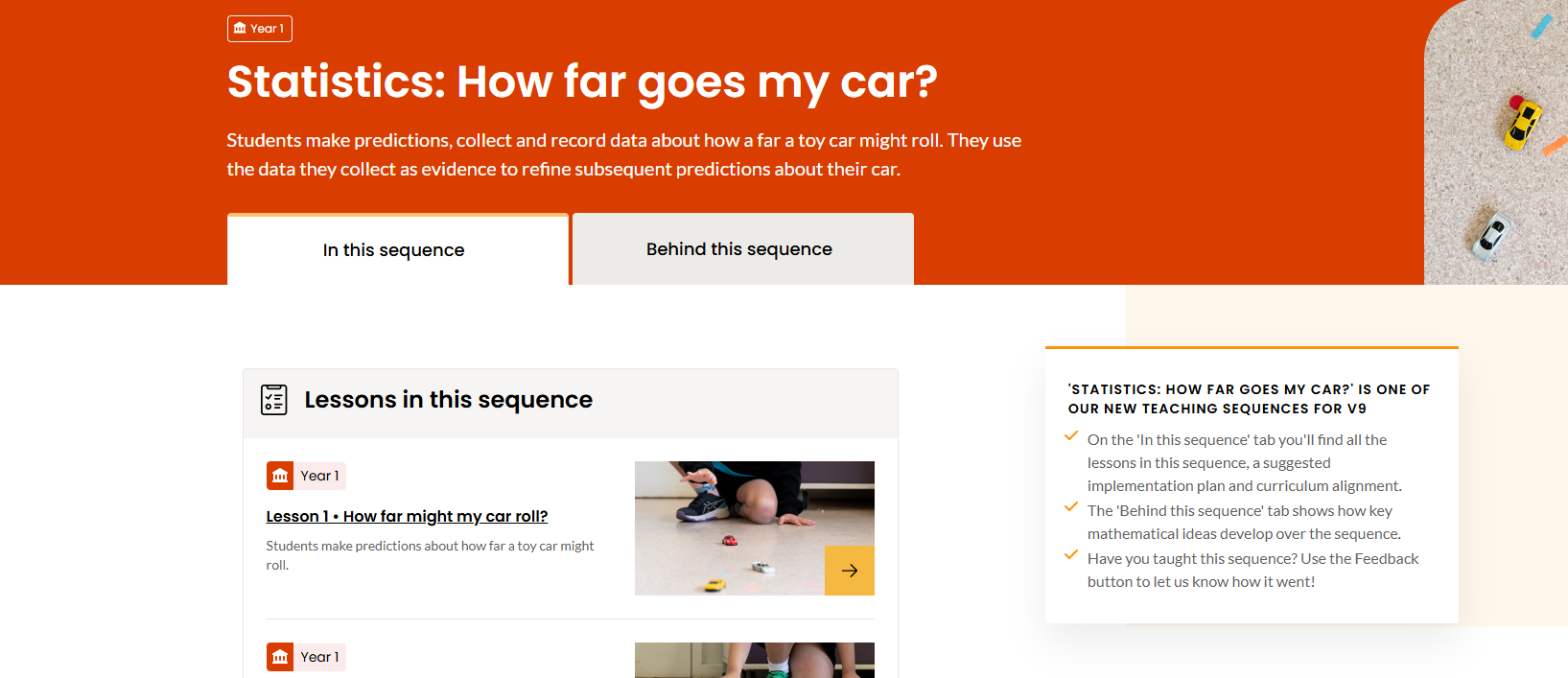The height and width of the screenshot is (678, 1568).
Task: Click the info card heading 'one of our new teaching sequences'
Action: (1249, 399)
